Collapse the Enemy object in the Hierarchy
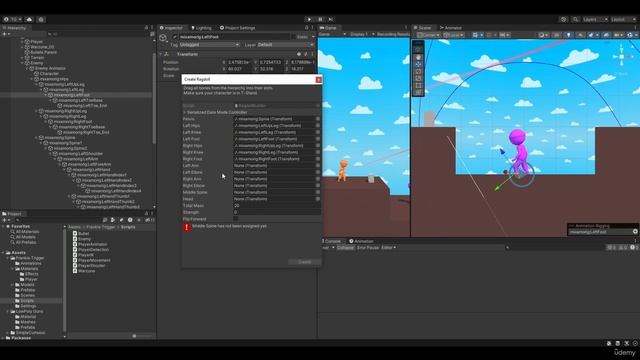 [x=22, y=63]
